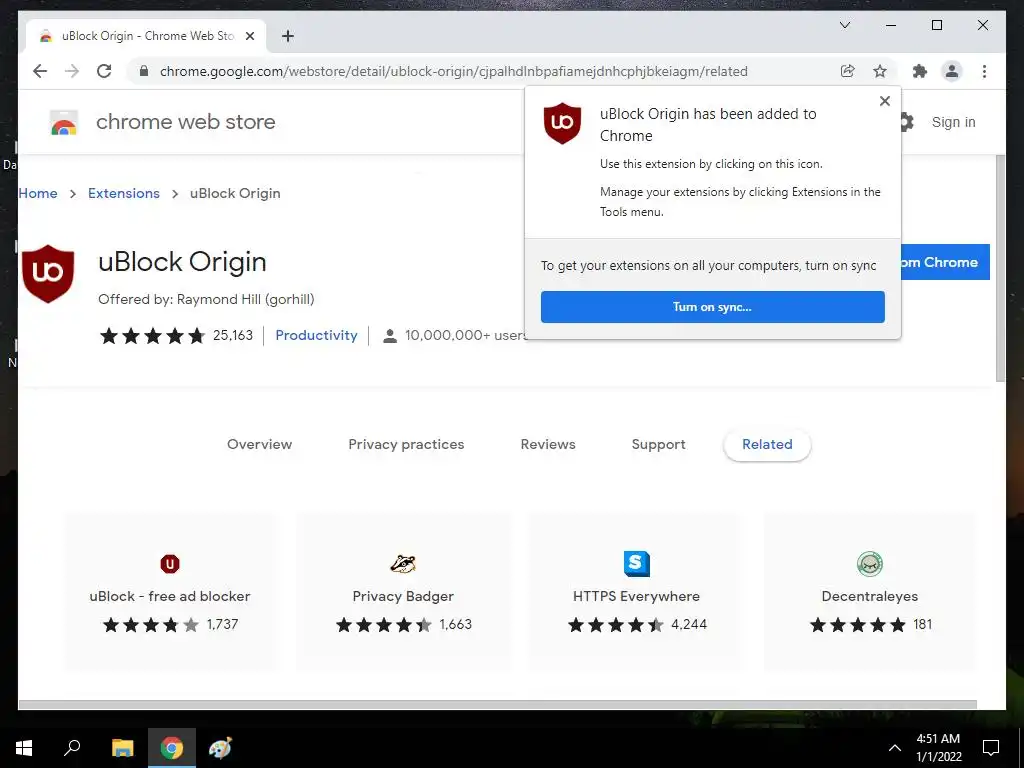Open the Windows Start menu
The image size is (1024, 768).
[24, 748]
